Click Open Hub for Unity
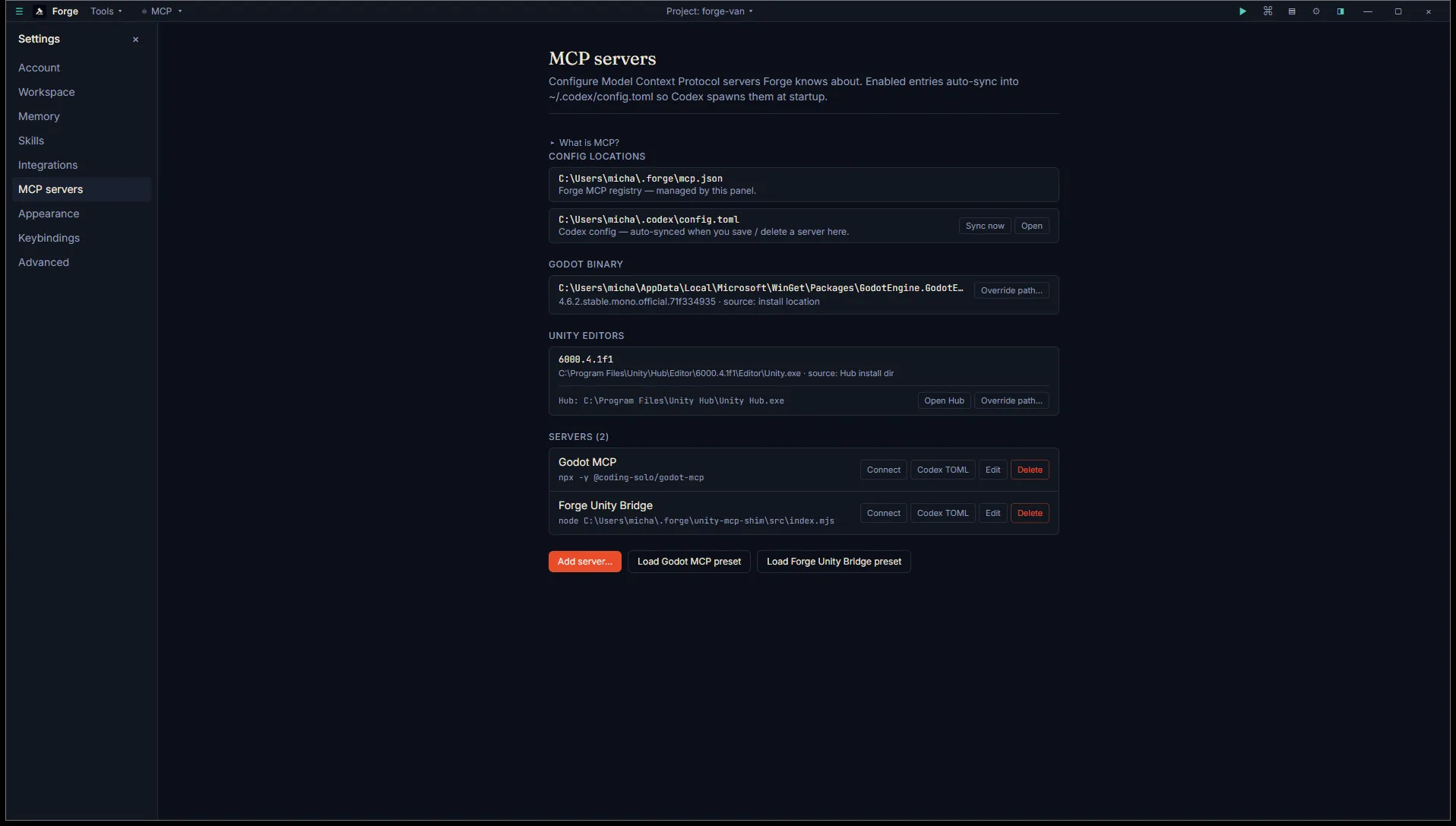Viewport: 1456px width, 826px height. click(x=944, y=400)
